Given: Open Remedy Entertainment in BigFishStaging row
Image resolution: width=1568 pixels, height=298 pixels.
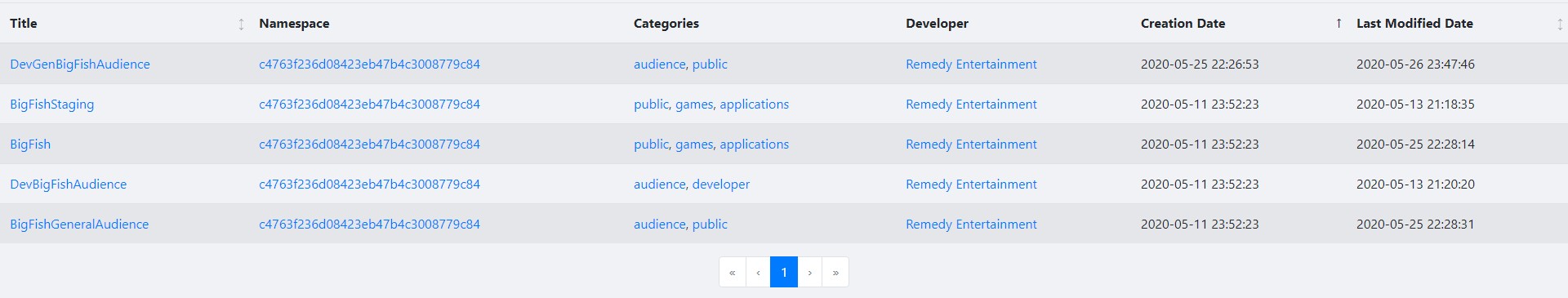Looking at the screenshot, I should click(971, 104).
